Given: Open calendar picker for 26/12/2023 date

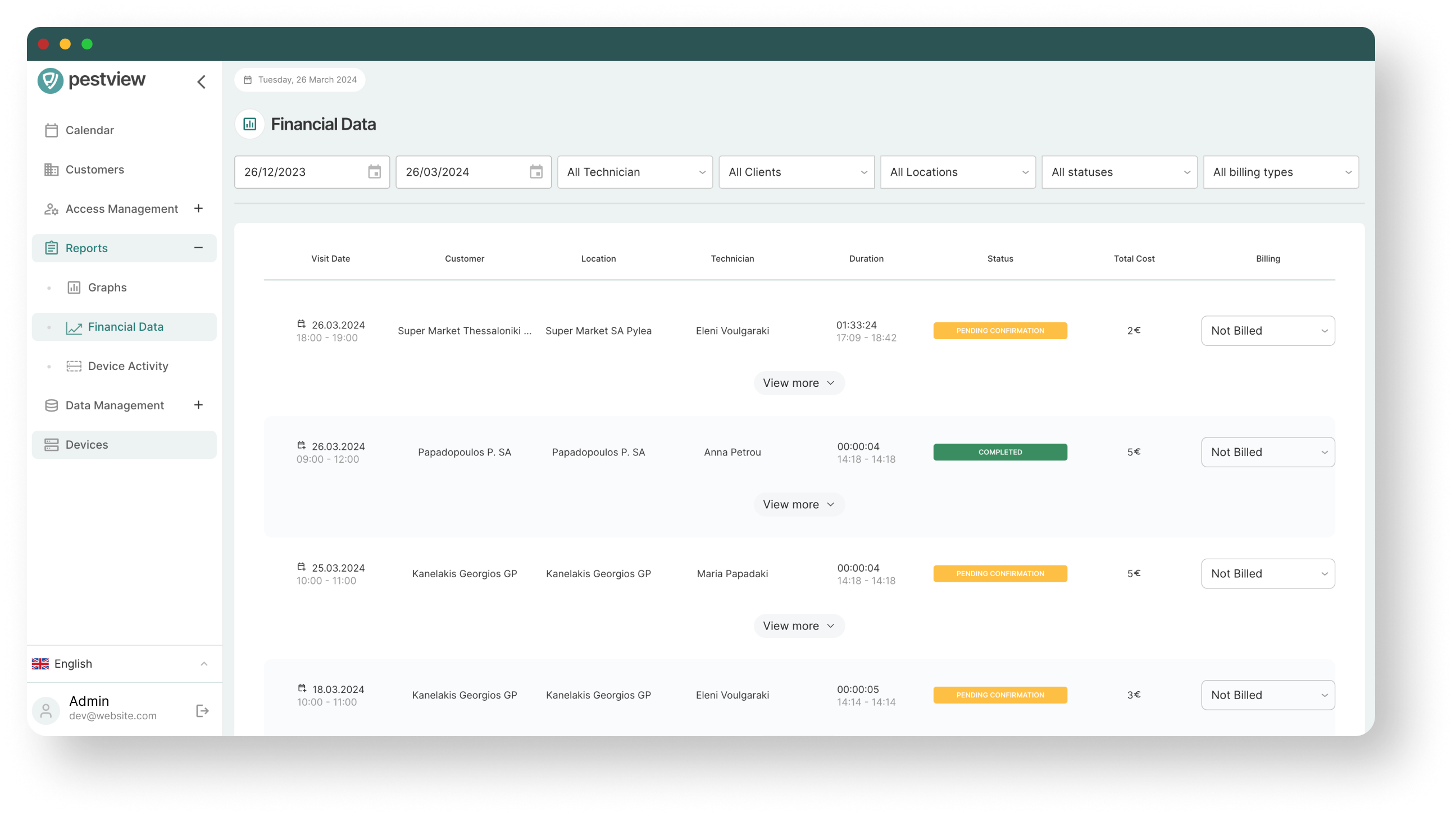Looking at the screenshot, I should (x=374, y=172).
